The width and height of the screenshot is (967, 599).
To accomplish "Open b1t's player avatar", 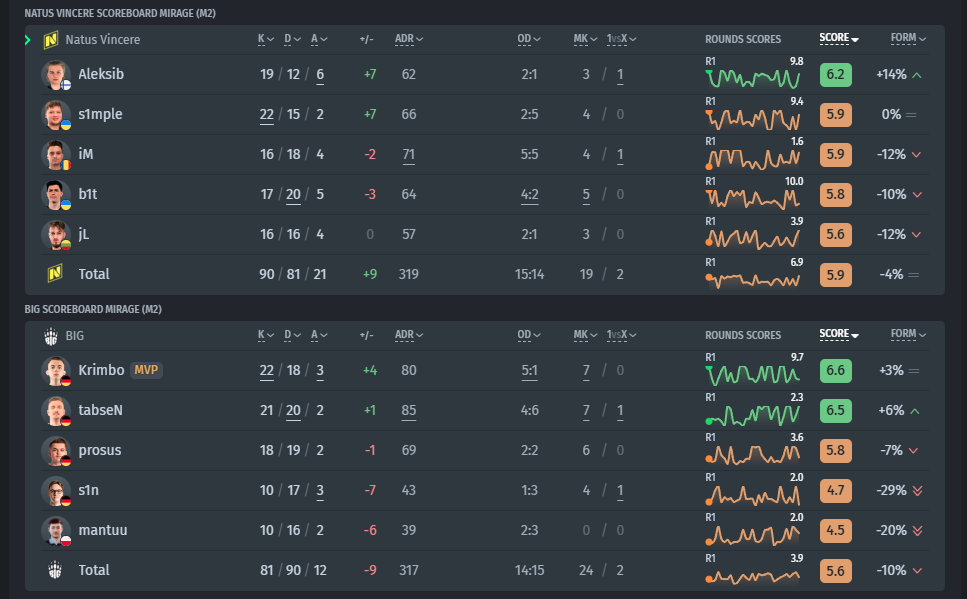I will tap(56, 195).
